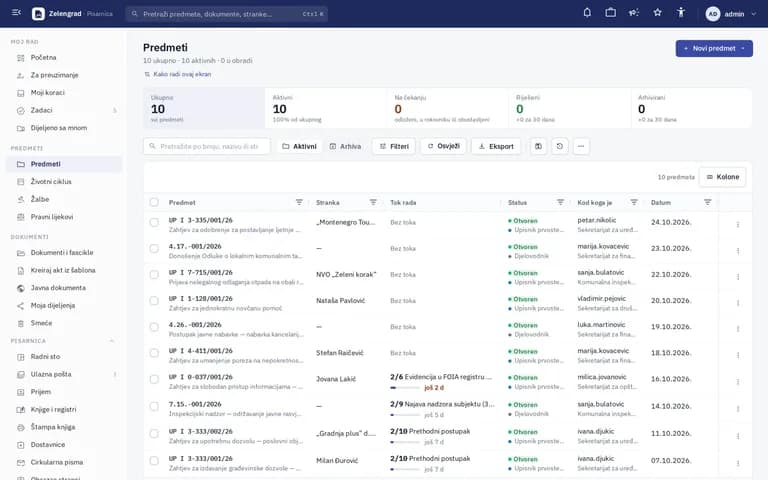This screenshot has width=768, height=480.
Task: Open row actions for UP I 3-333/001/26
Action: (738, 463)
